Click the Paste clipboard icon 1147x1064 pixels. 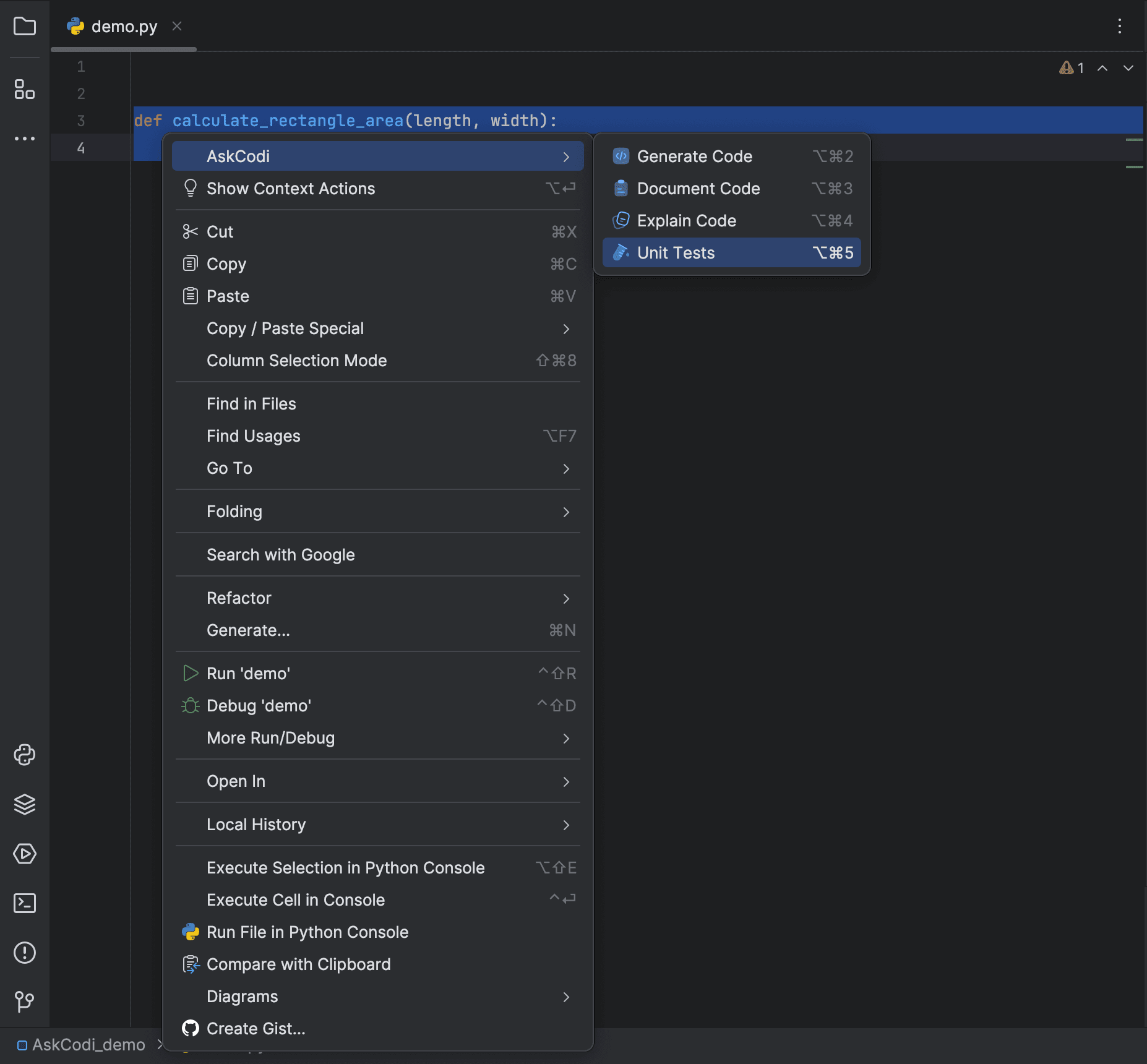pyautogui.click(x=191, y=296)
